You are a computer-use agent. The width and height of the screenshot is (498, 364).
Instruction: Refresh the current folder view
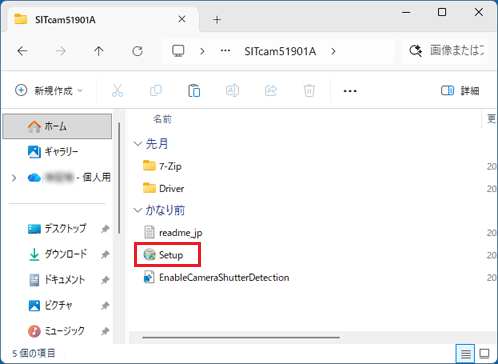click(x=137, y=51)
